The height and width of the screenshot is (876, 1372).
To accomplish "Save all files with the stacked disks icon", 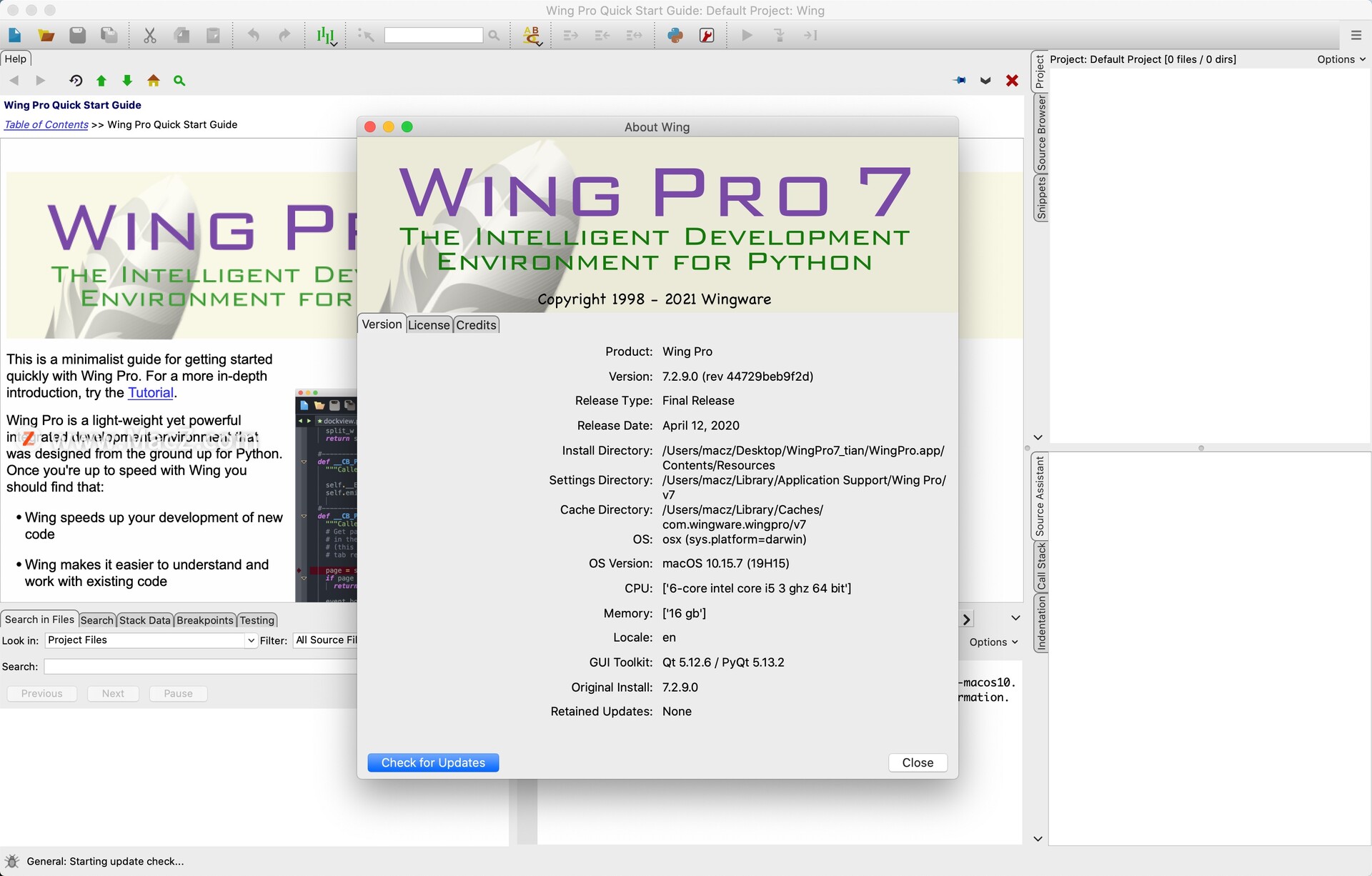I will (109, 35).
